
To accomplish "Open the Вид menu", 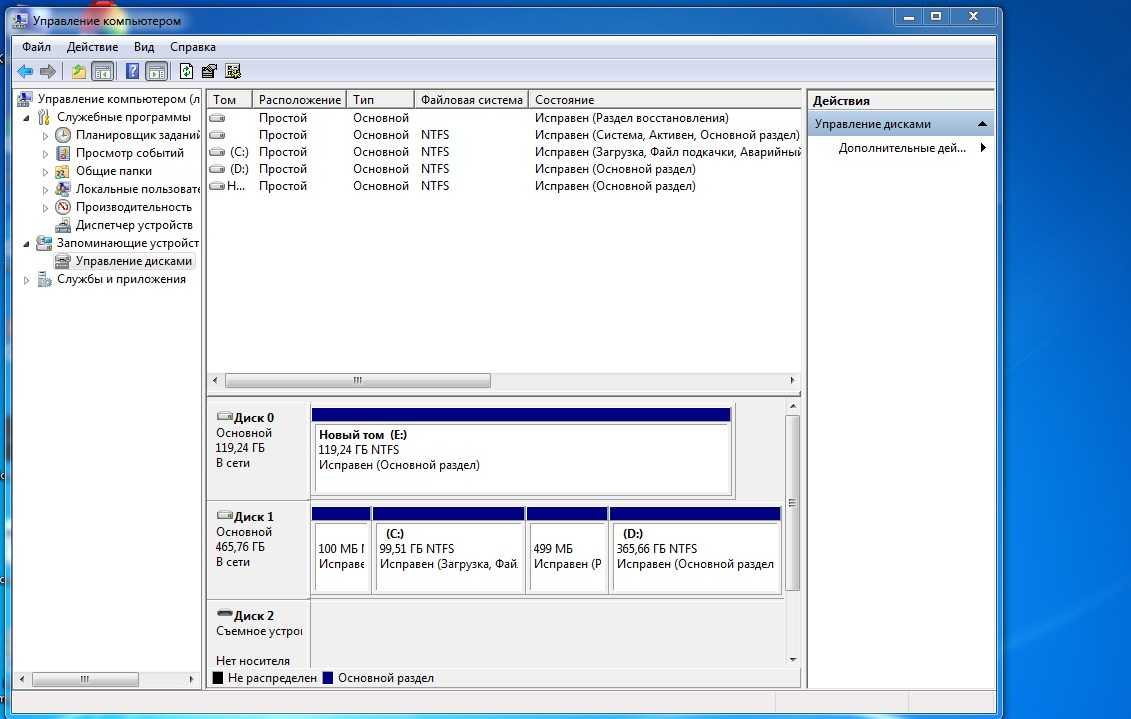I will pyautogui.click(x=144, y=47).
